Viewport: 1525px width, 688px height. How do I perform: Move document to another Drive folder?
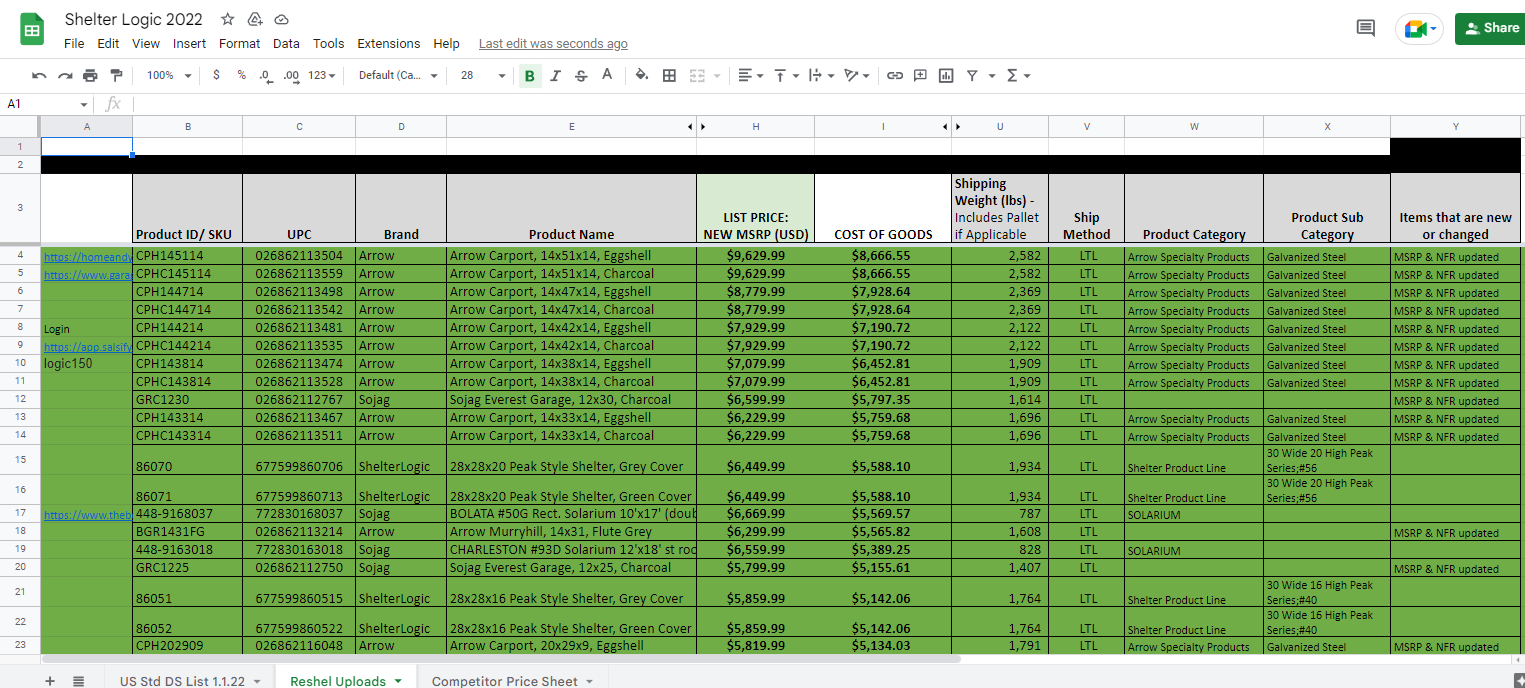(x=255, y=19)
